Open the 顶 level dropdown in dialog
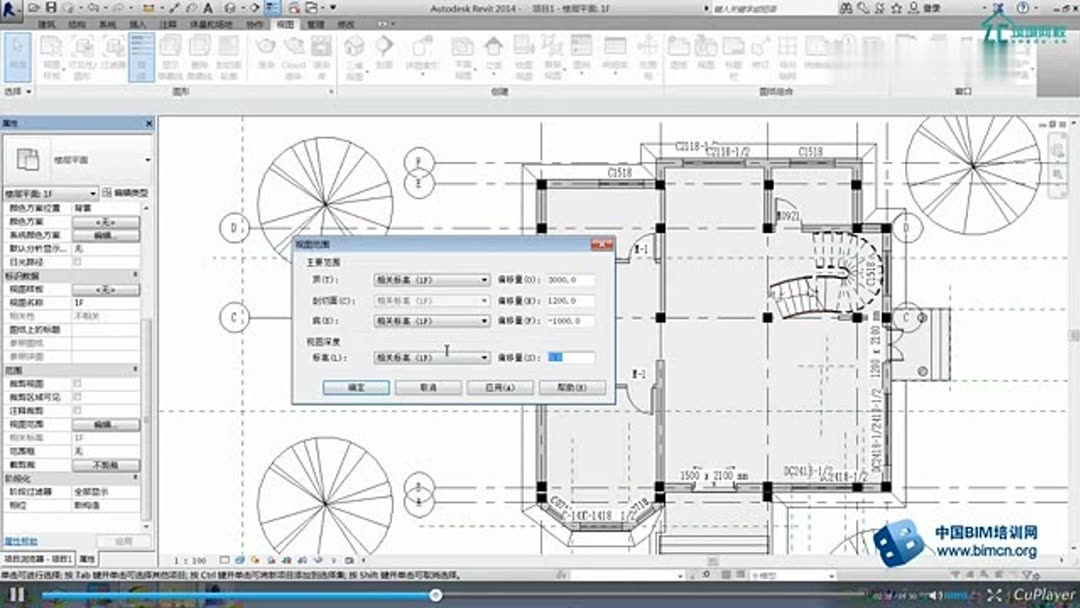 (431, 280)
